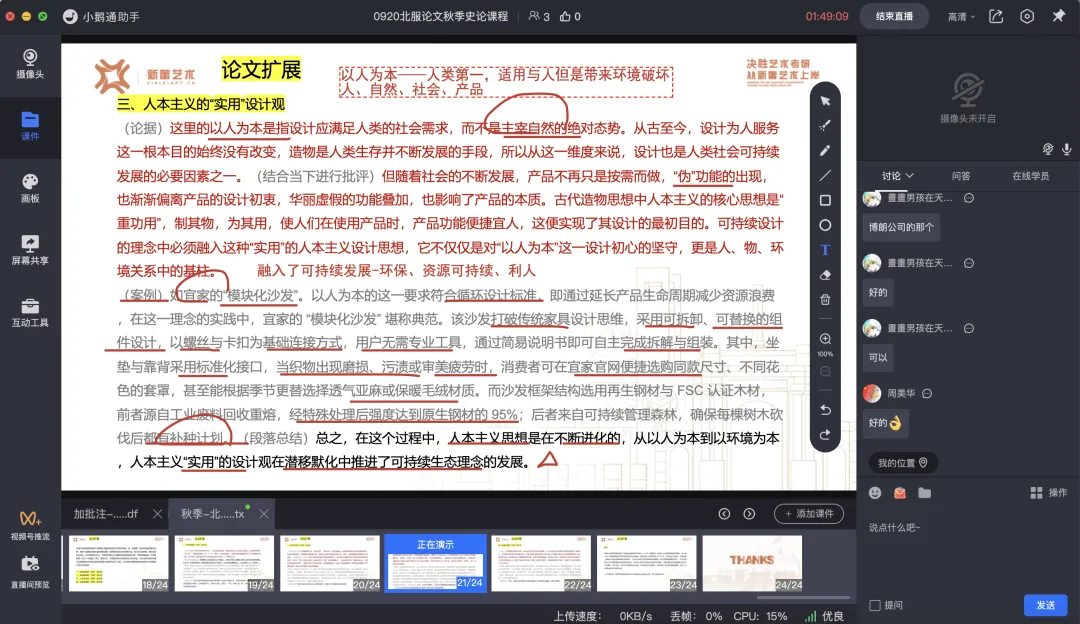1080x624 pixels.
Task: Click the 优良 network quality indicator
Action: [x=824, y=616]
